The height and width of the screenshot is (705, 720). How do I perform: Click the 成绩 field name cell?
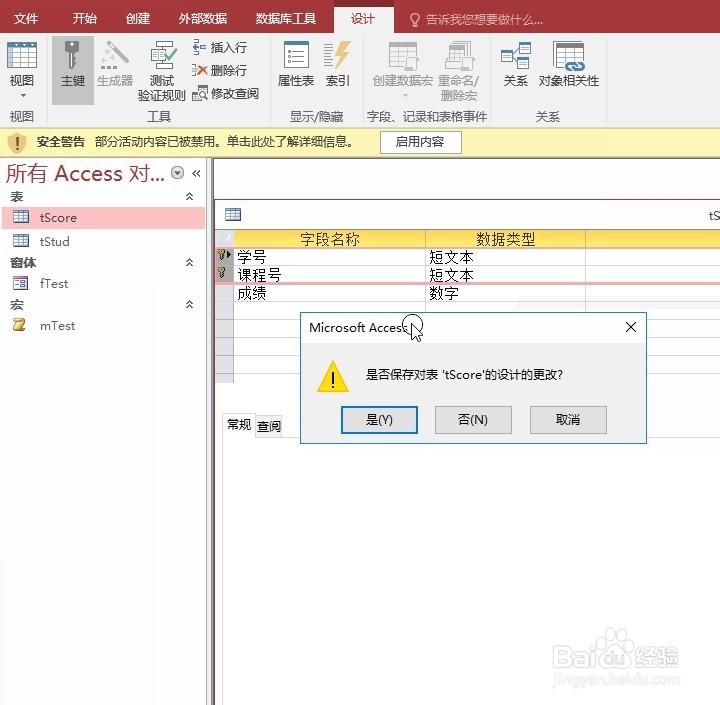(x=329, y=293)
